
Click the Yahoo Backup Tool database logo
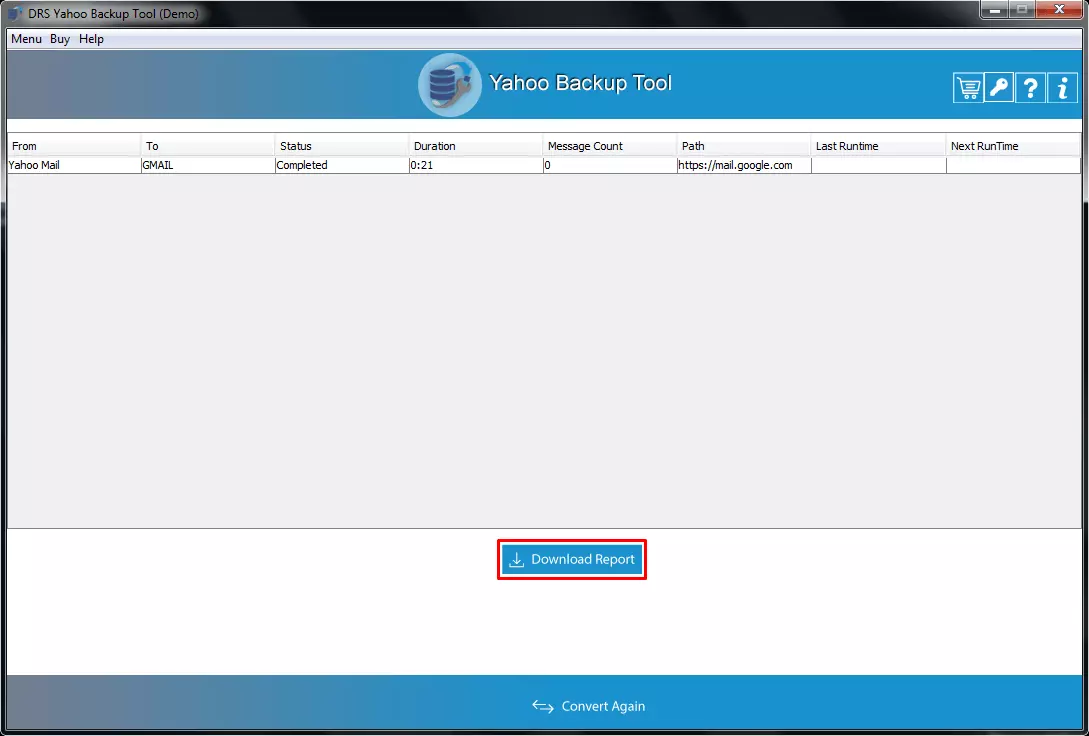point(449,85)
